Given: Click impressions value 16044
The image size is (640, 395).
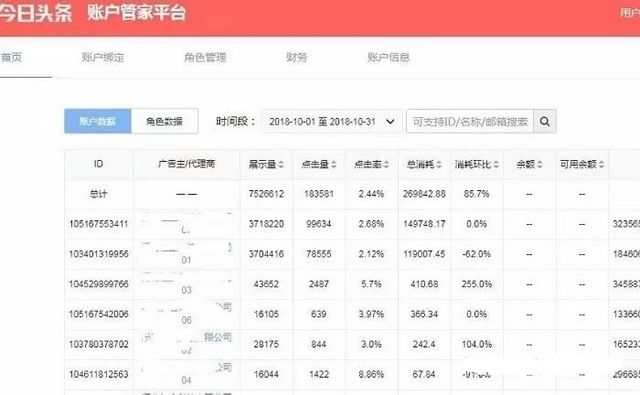Looking at the screenshot, I should click(x=266, y=374).
